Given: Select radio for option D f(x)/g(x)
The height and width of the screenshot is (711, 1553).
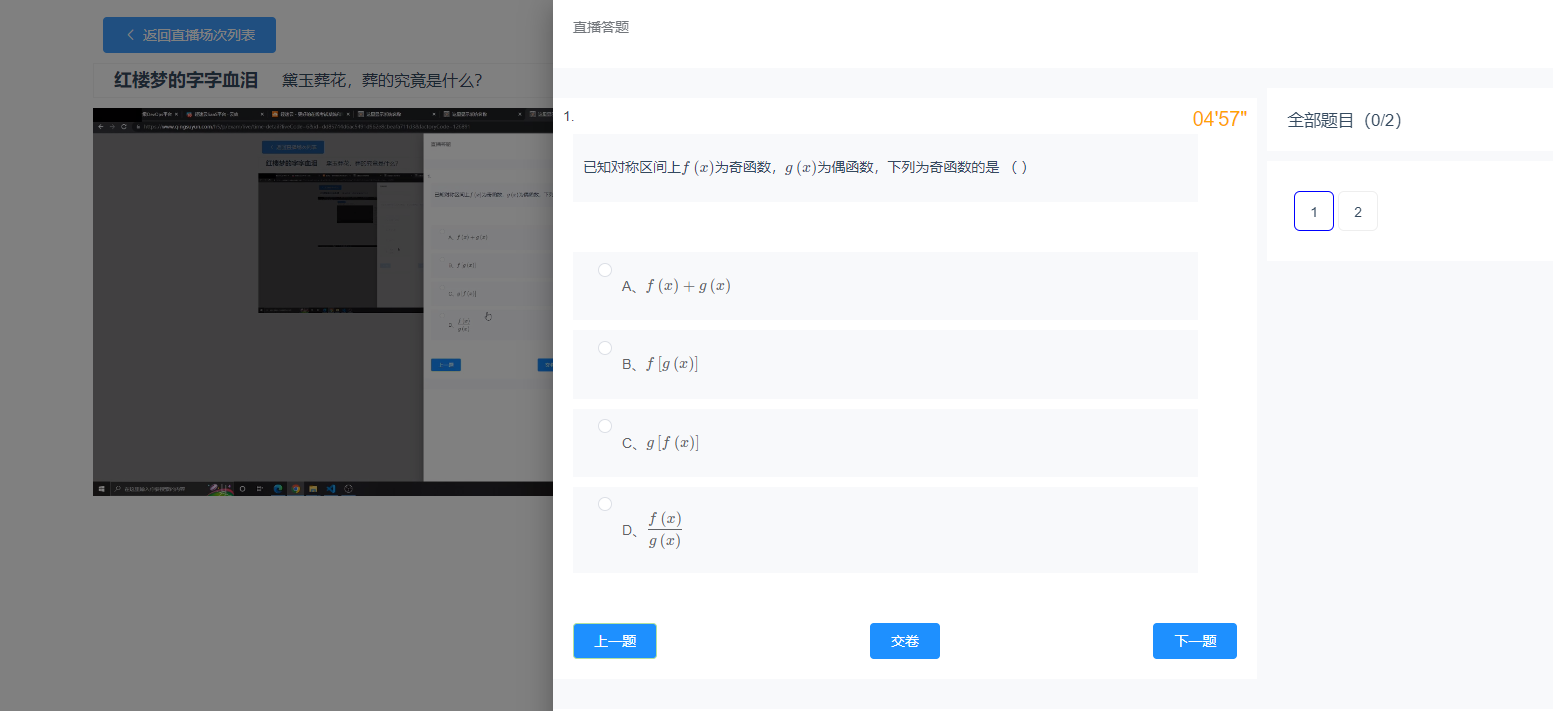Looking at the screenshot, I should (605, 504).
